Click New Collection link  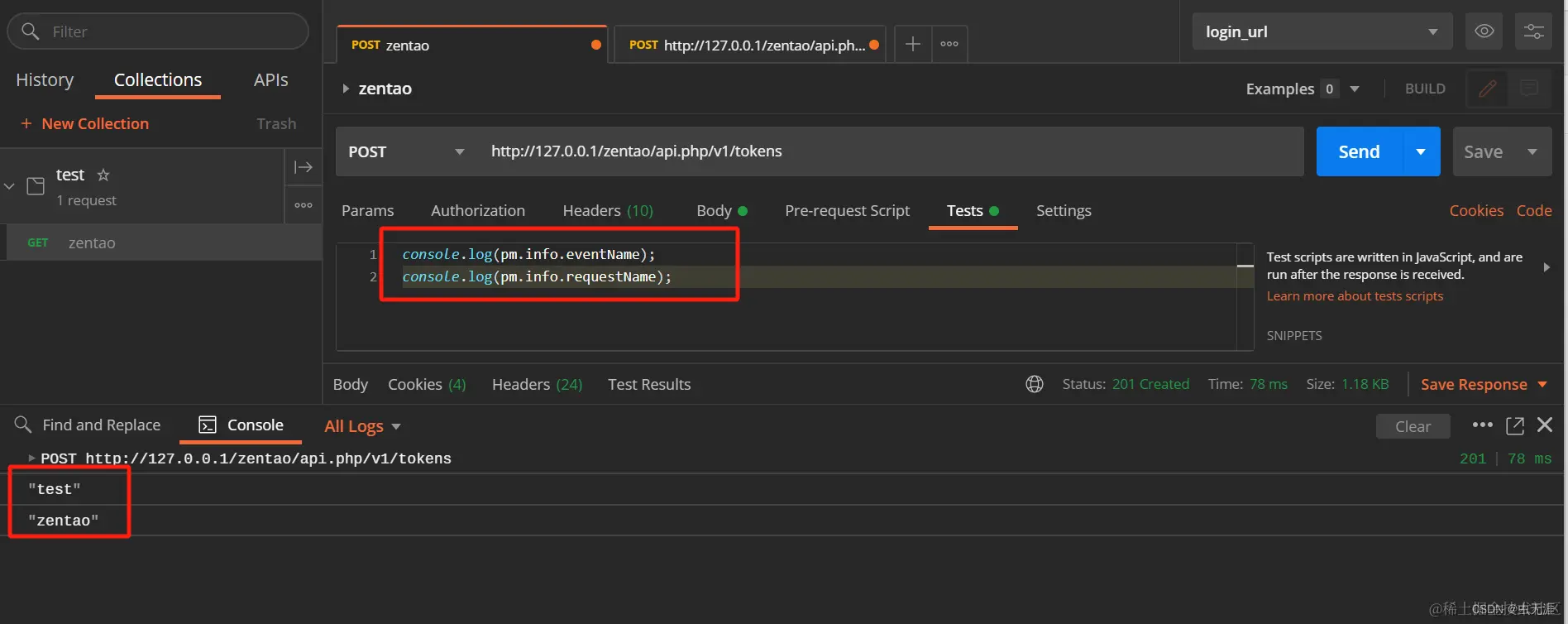tap(95, 123)
